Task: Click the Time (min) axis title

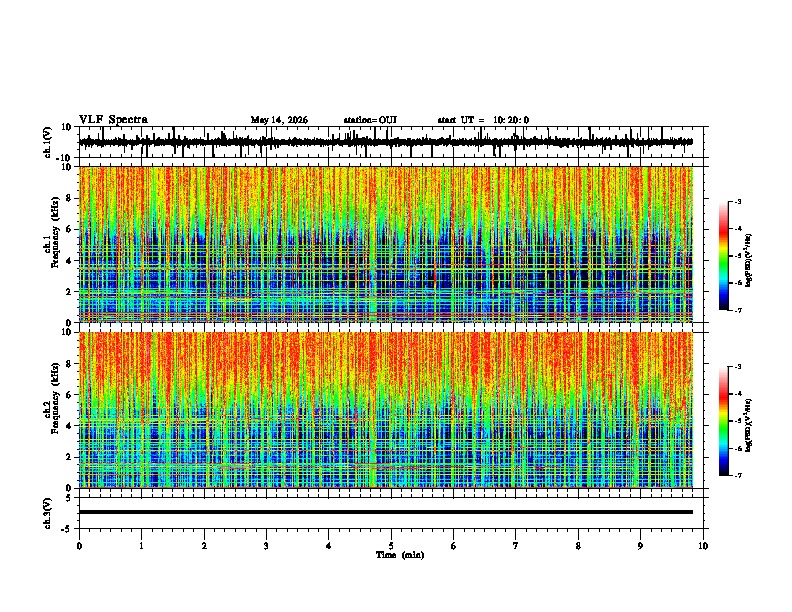Action: 400,555
